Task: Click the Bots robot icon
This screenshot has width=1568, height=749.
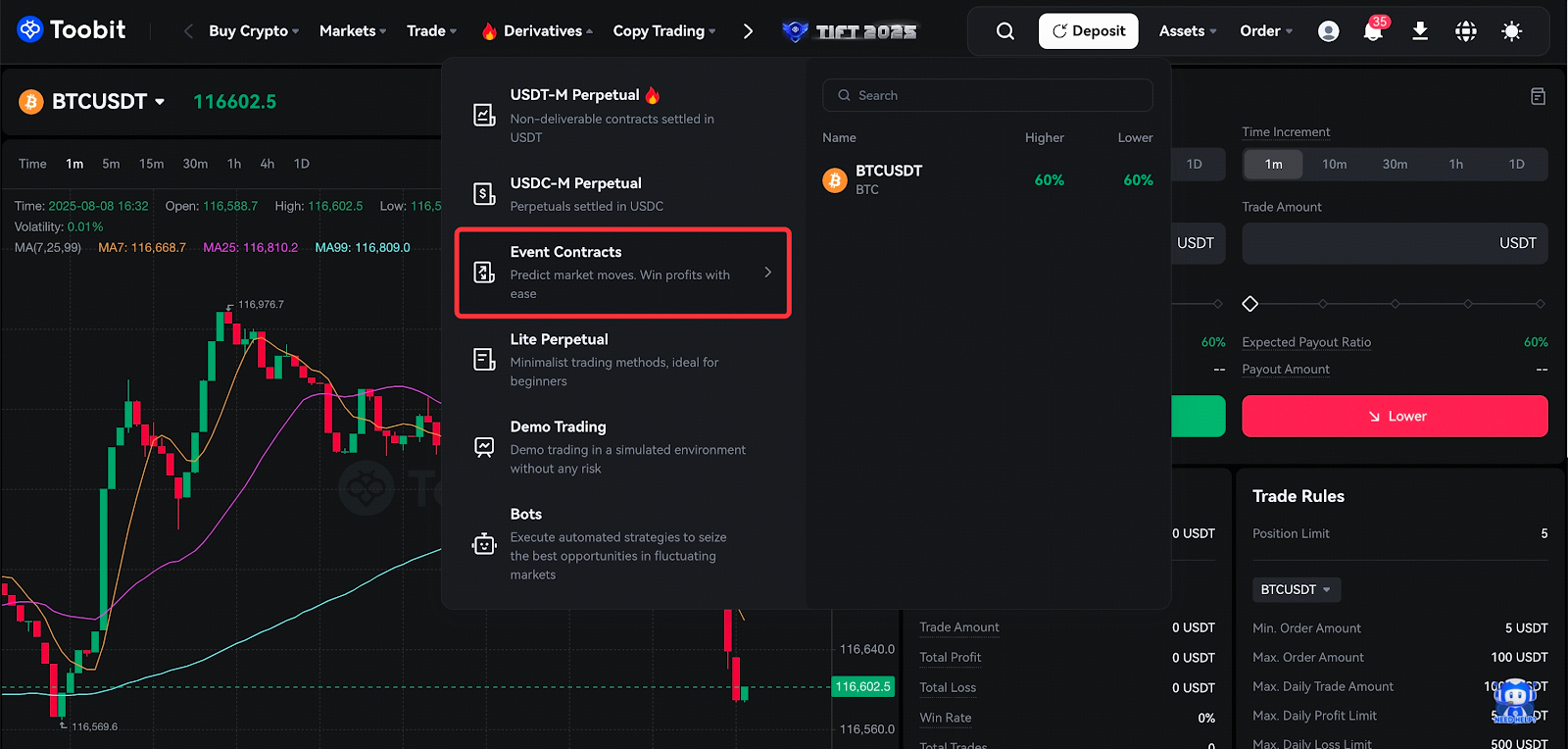Action: 484,543
